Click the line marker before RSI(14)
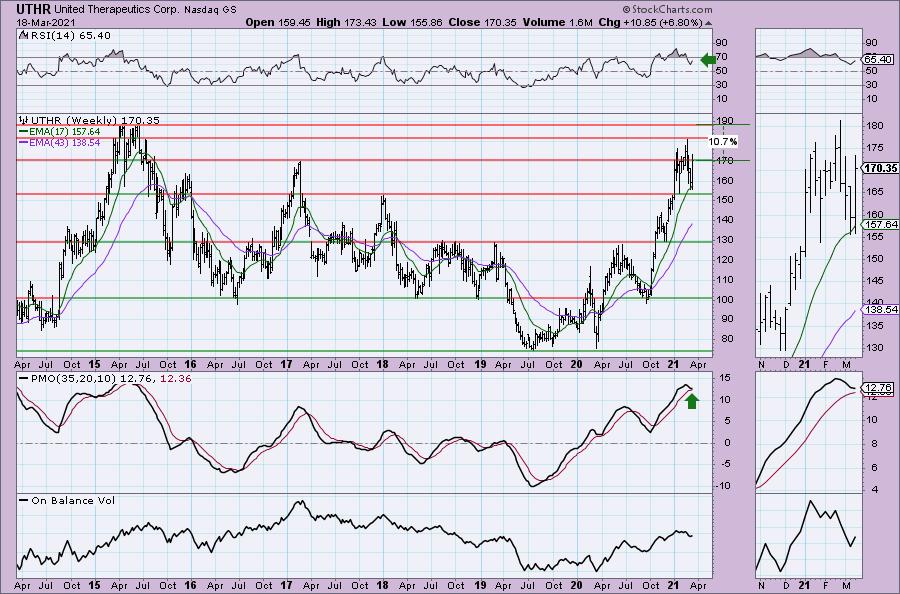This screenshot has width=900, height=594. (23, 36)
